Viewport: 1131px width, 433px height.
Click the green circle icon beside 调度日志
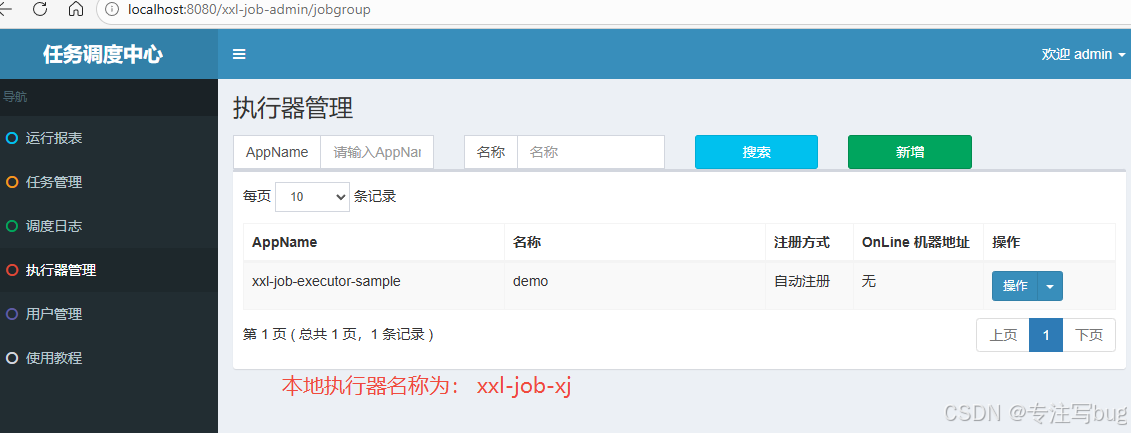(11, 227)
